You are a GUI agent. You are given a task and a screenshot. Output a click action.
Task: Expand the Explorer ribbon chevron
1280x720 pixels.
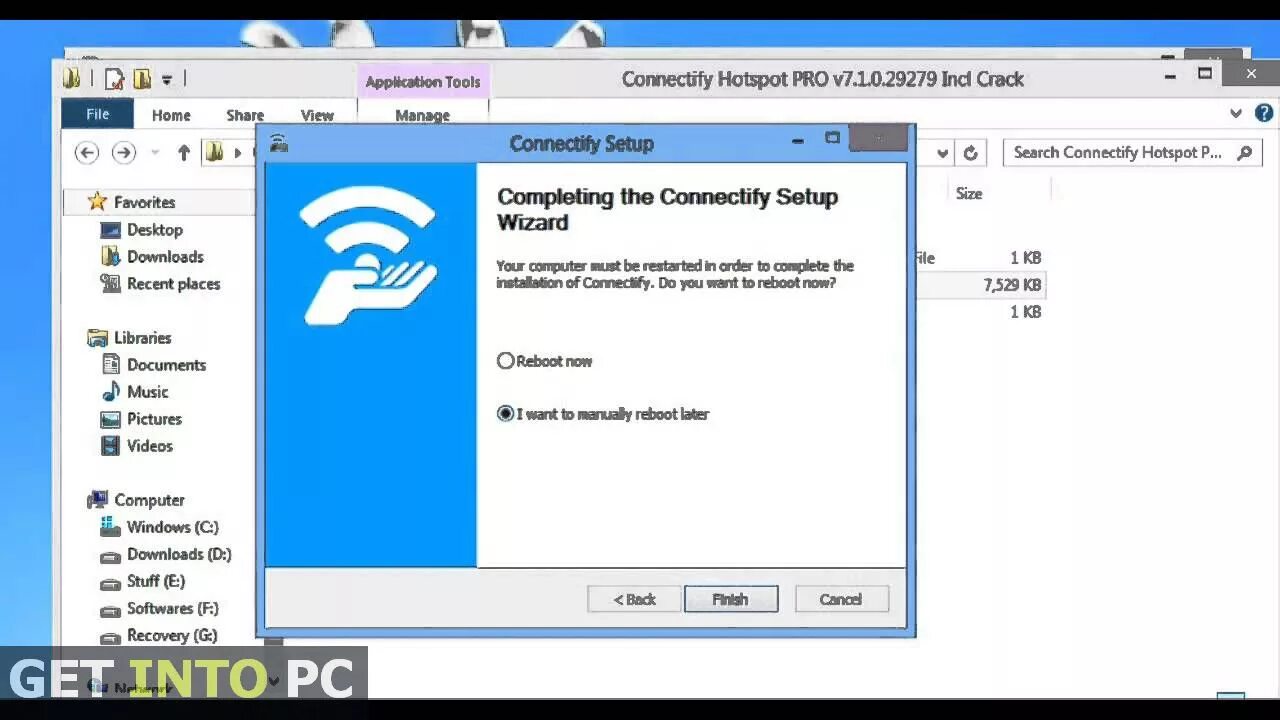1236,114
